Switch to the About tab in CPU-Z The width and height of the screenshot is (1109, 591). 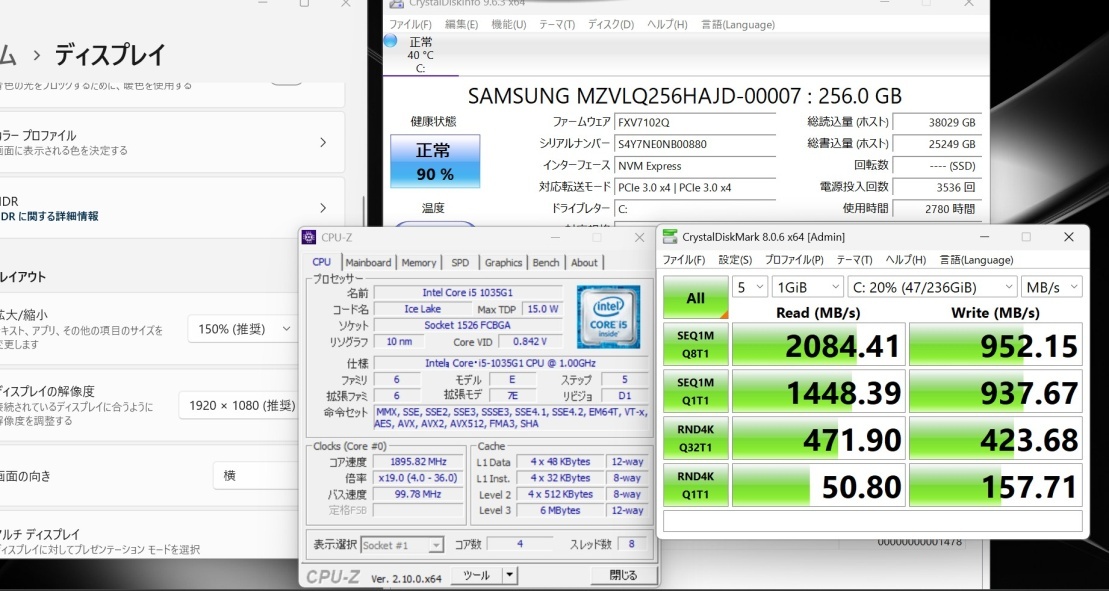(584, 262)
